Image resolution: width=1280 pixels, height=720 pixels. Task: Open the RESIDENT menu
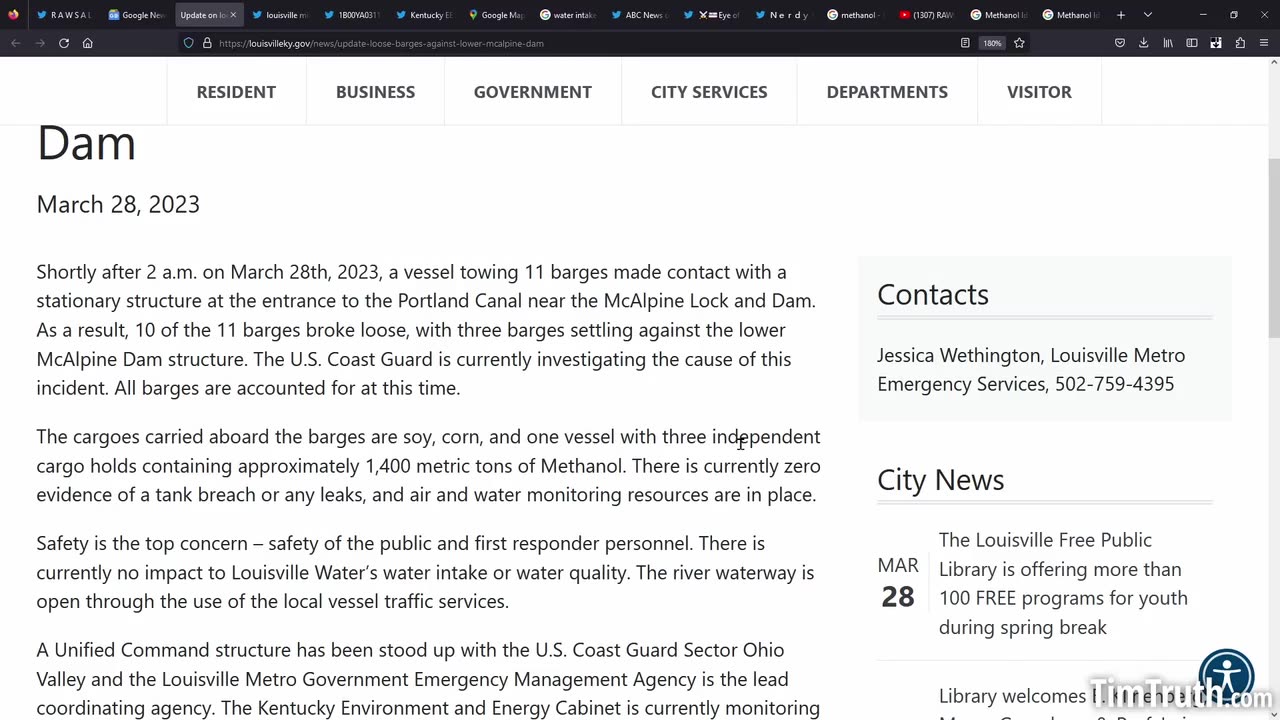tap(236, 91)
